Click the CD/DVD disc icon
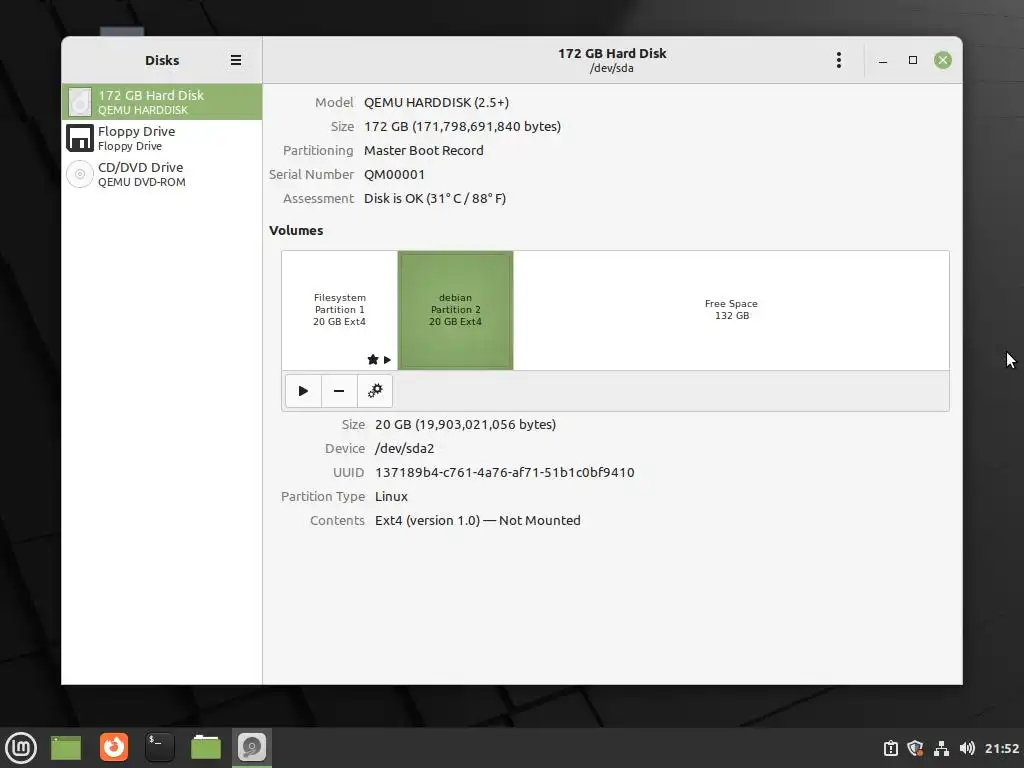Screen dimensions: 1024x768 point(80,174)
